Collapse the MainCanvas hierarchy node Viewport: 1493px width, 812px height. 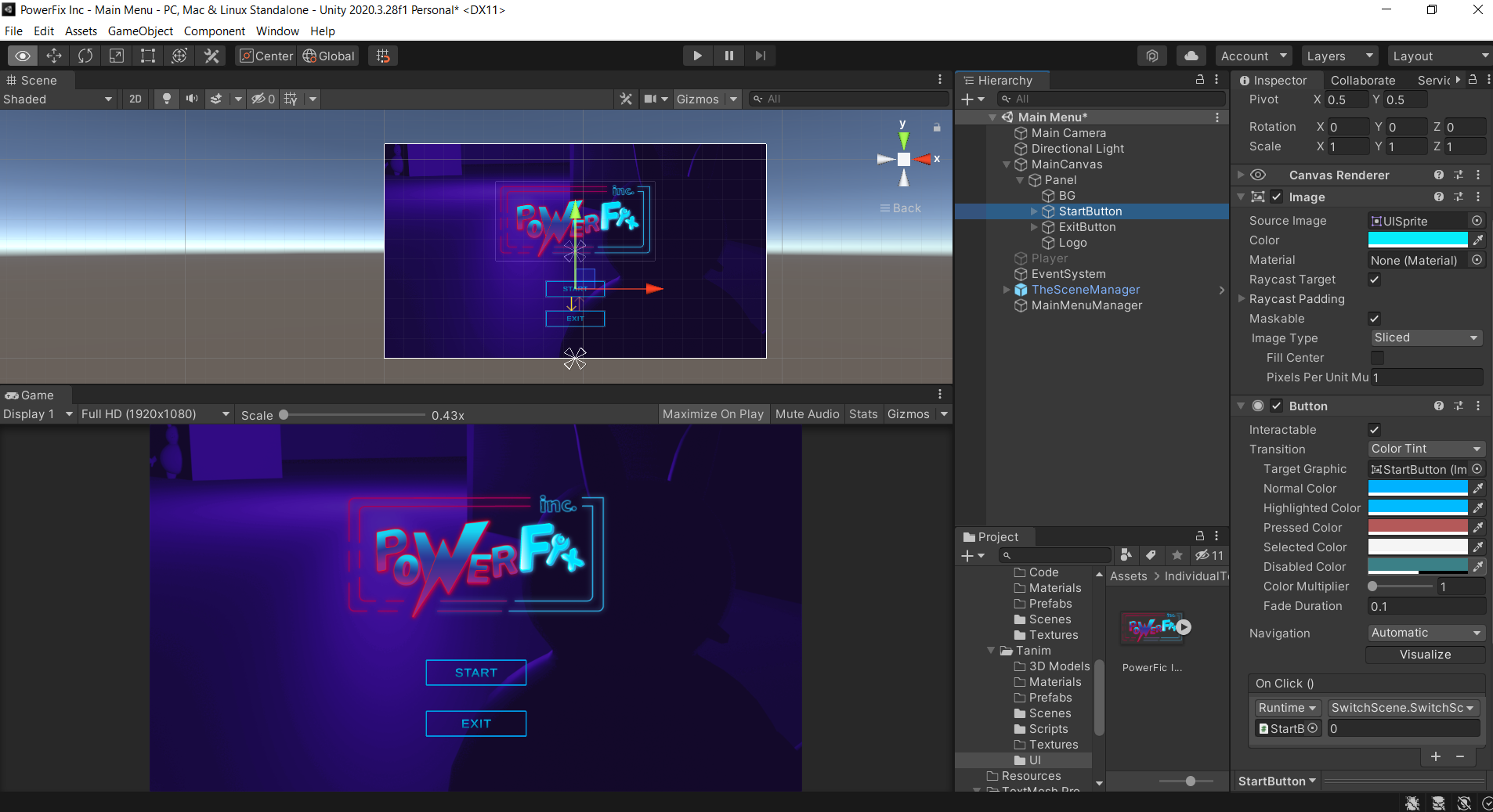(x=1007, y=164)
